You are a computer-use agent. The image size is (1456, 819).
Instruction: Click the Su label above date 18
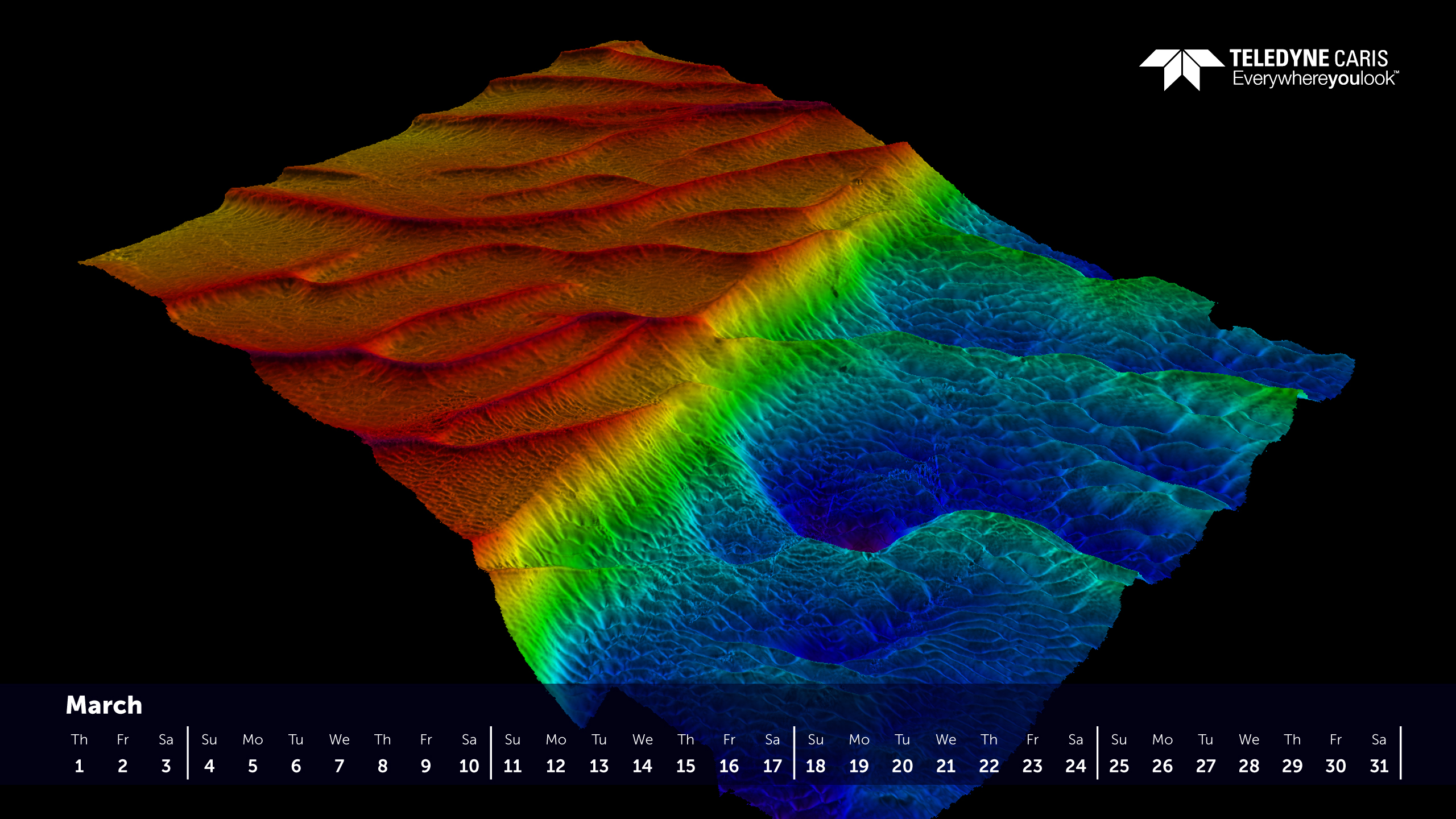(816, 739)
